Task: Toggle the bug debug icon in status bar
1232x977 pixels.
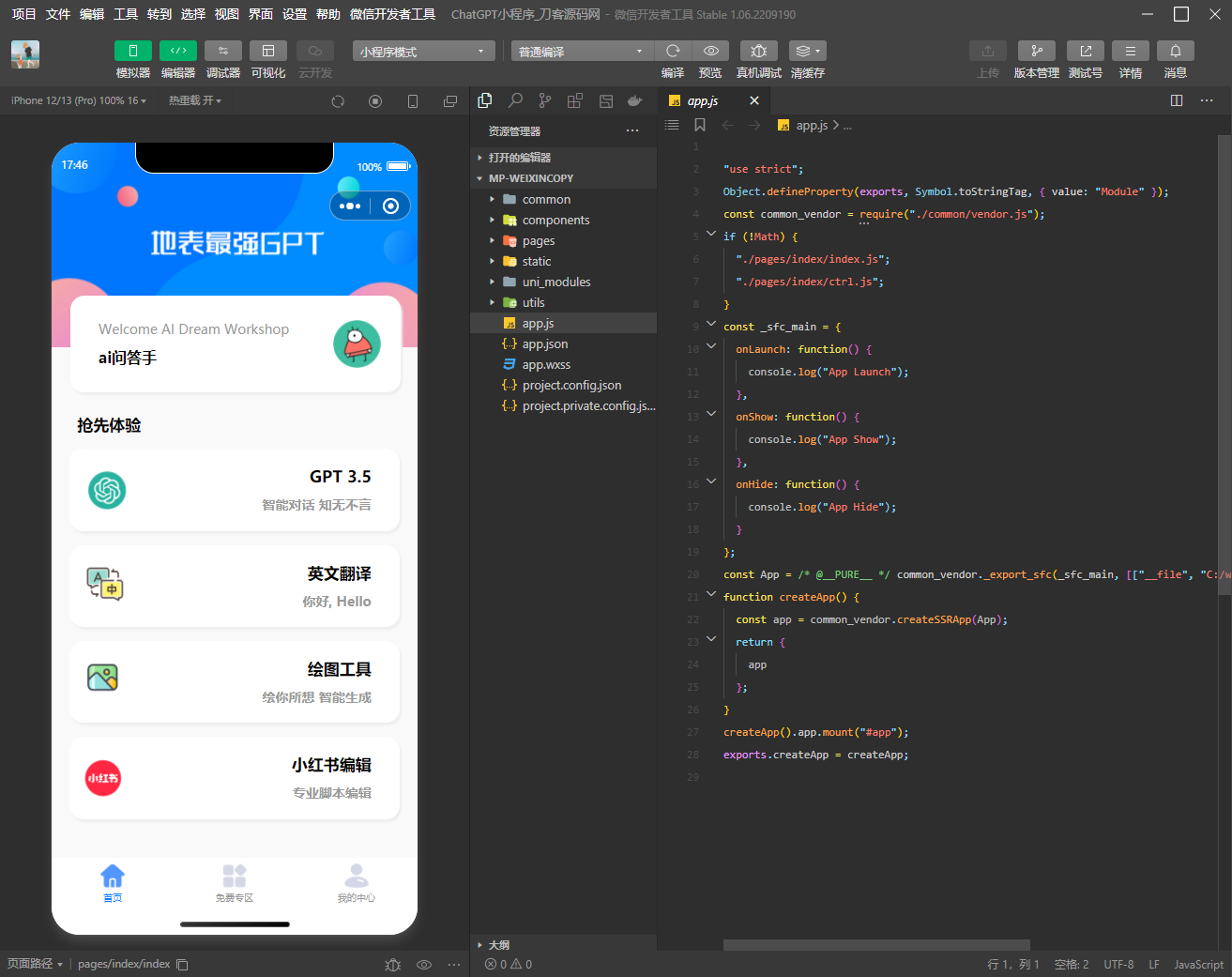Action: click(x=392, y=964)
